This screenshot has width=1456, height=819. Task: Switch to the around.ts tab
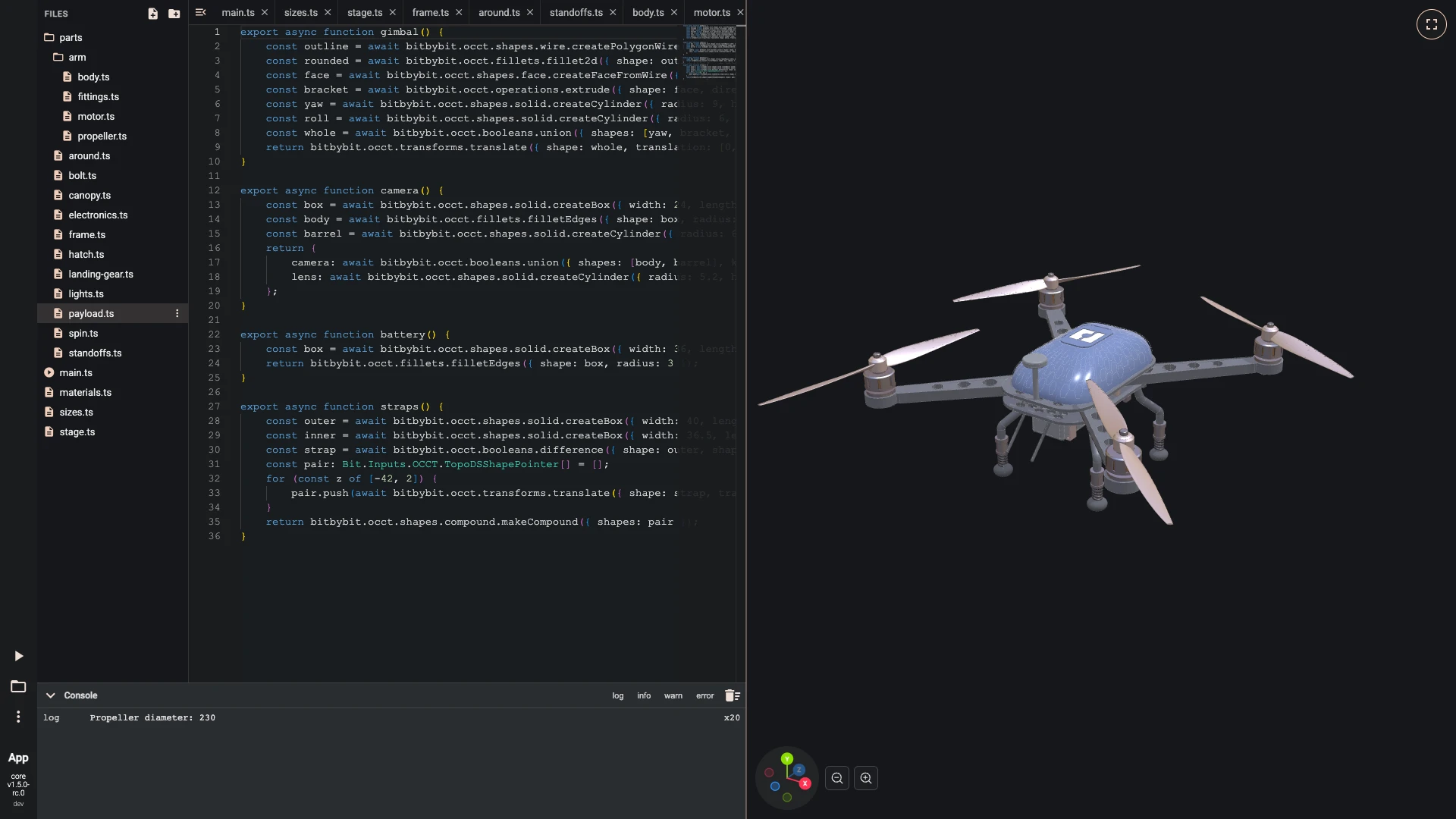point(499,12)
